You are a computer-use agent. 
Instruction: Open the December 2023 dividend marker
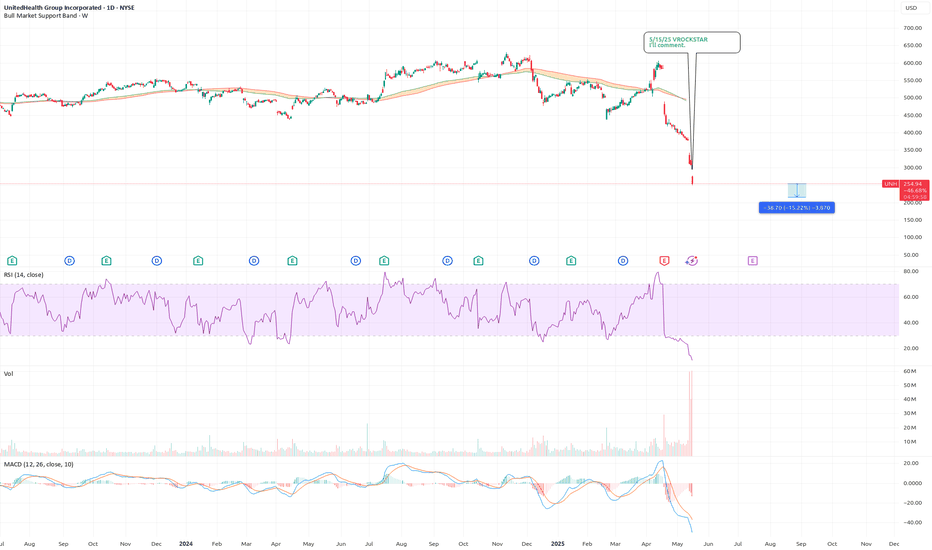click(x=157, y=260)
